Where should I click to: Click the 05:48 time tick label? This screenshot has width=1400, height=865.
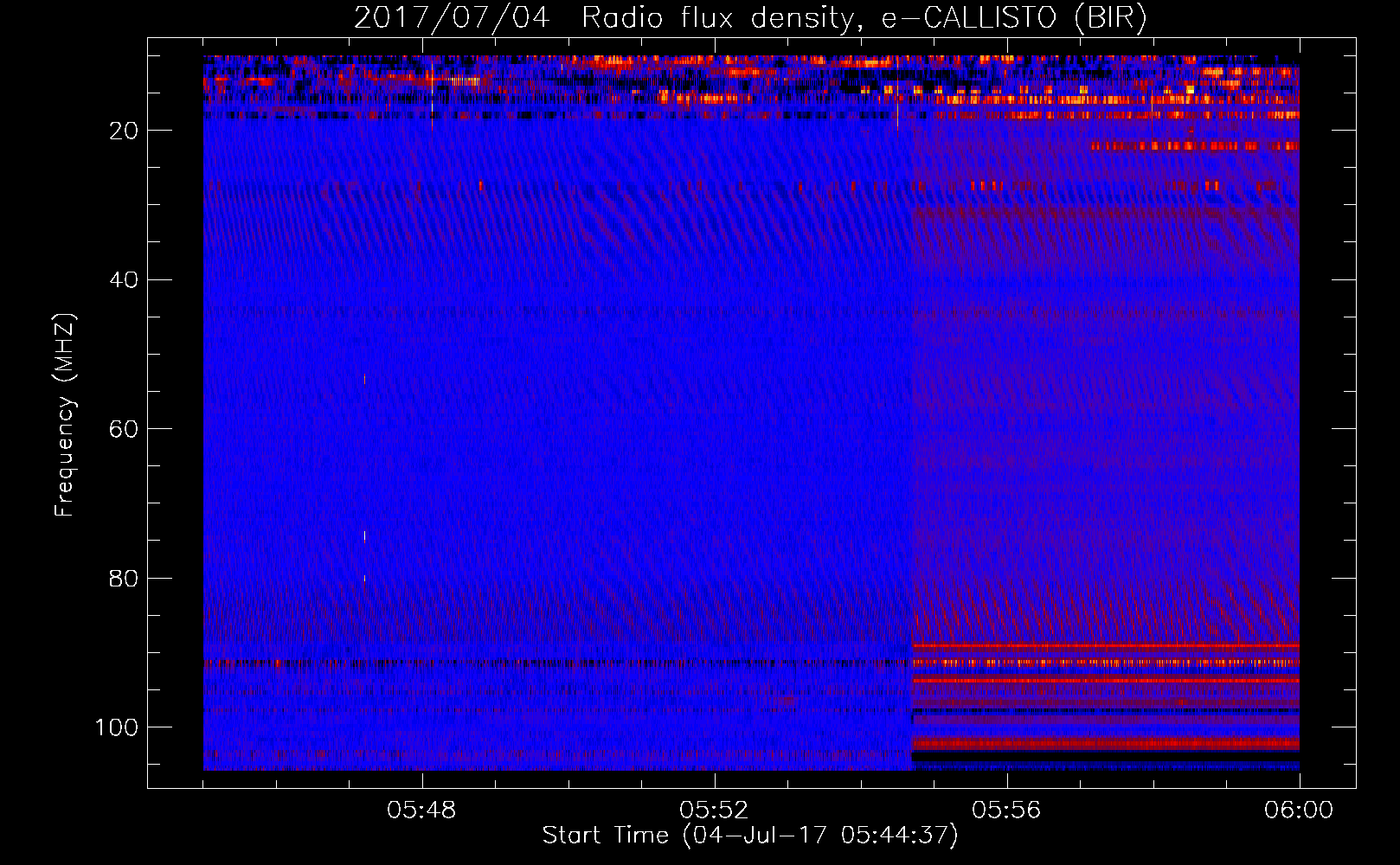coord(421,811)
